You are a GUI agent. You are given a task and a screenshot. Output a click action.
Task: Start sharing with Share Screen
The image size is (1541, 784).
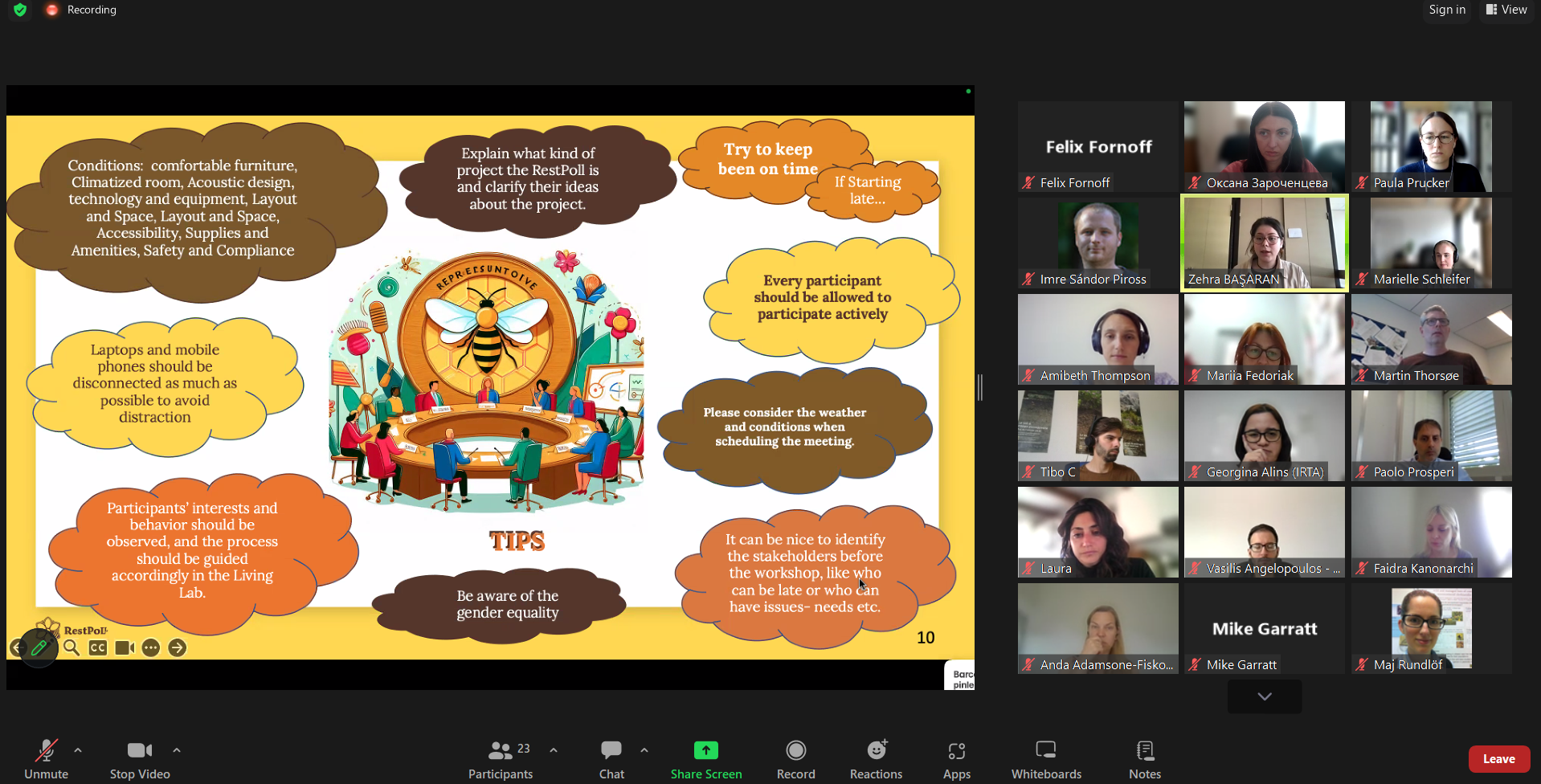point(706,759)
